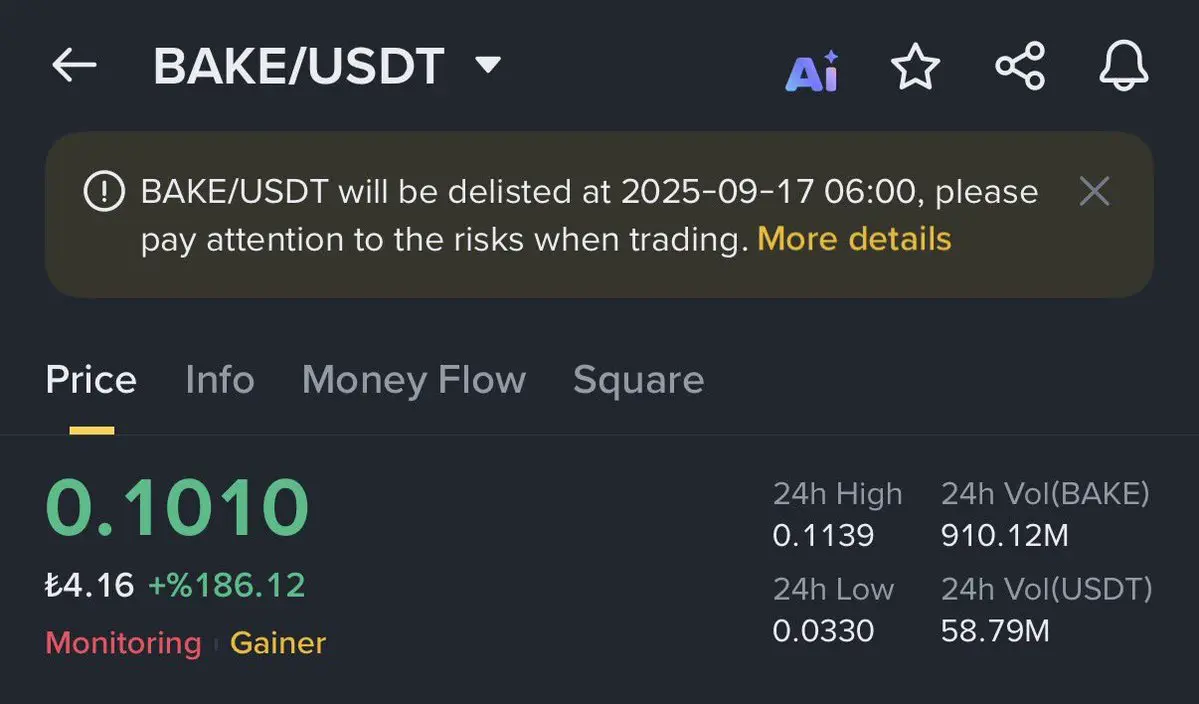The height and width of the screenshot is (704, 1199).
Task: Share this trading pair
Action: click(x=1020, y=66)
